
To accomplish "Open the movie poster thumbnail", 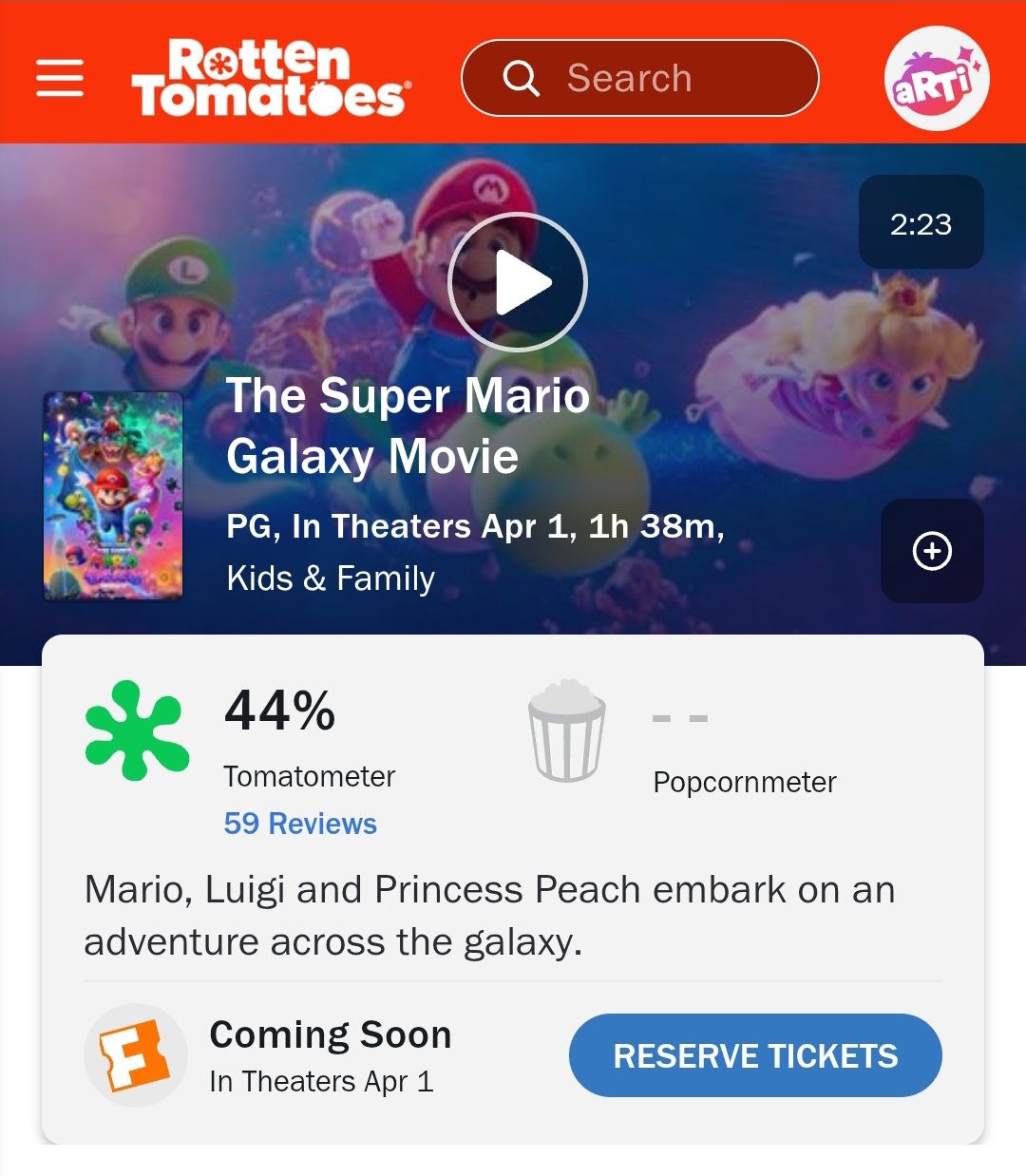I will pyautogui.click(x=113, y=496).
